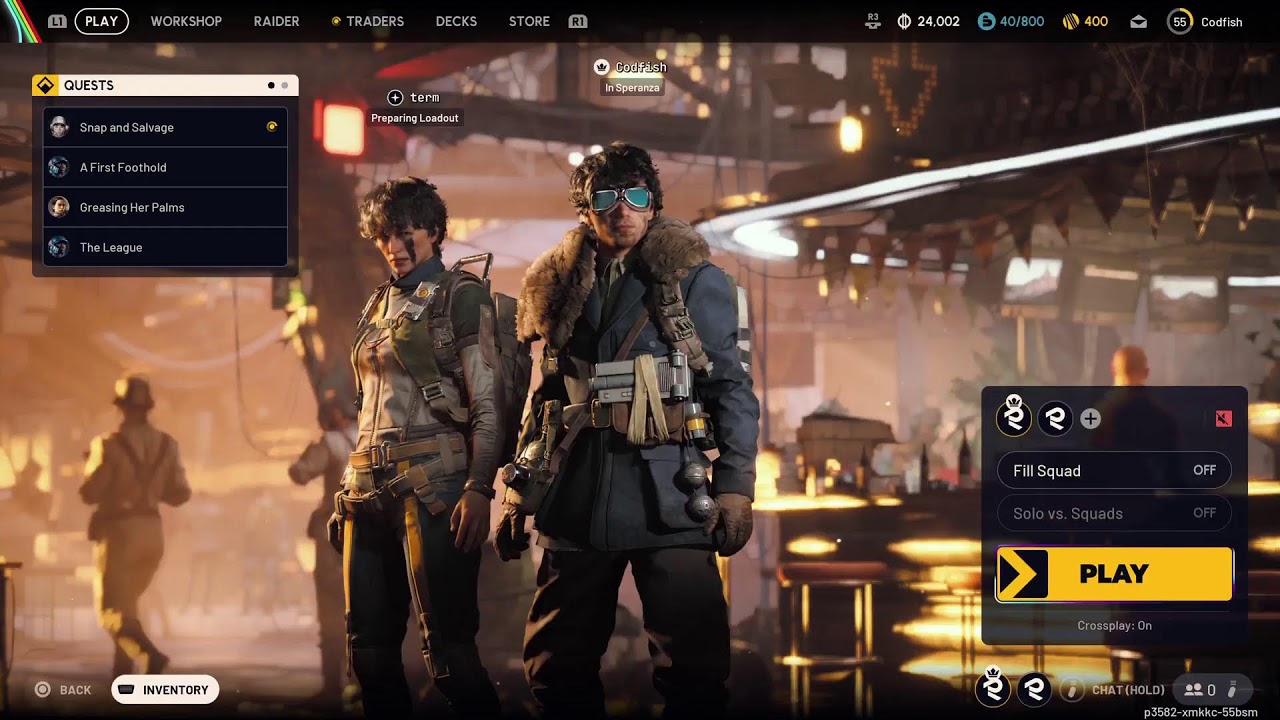Click the coin currency icon beside 24,002
The image size is (1280, 720).
(x=904, y=21)
